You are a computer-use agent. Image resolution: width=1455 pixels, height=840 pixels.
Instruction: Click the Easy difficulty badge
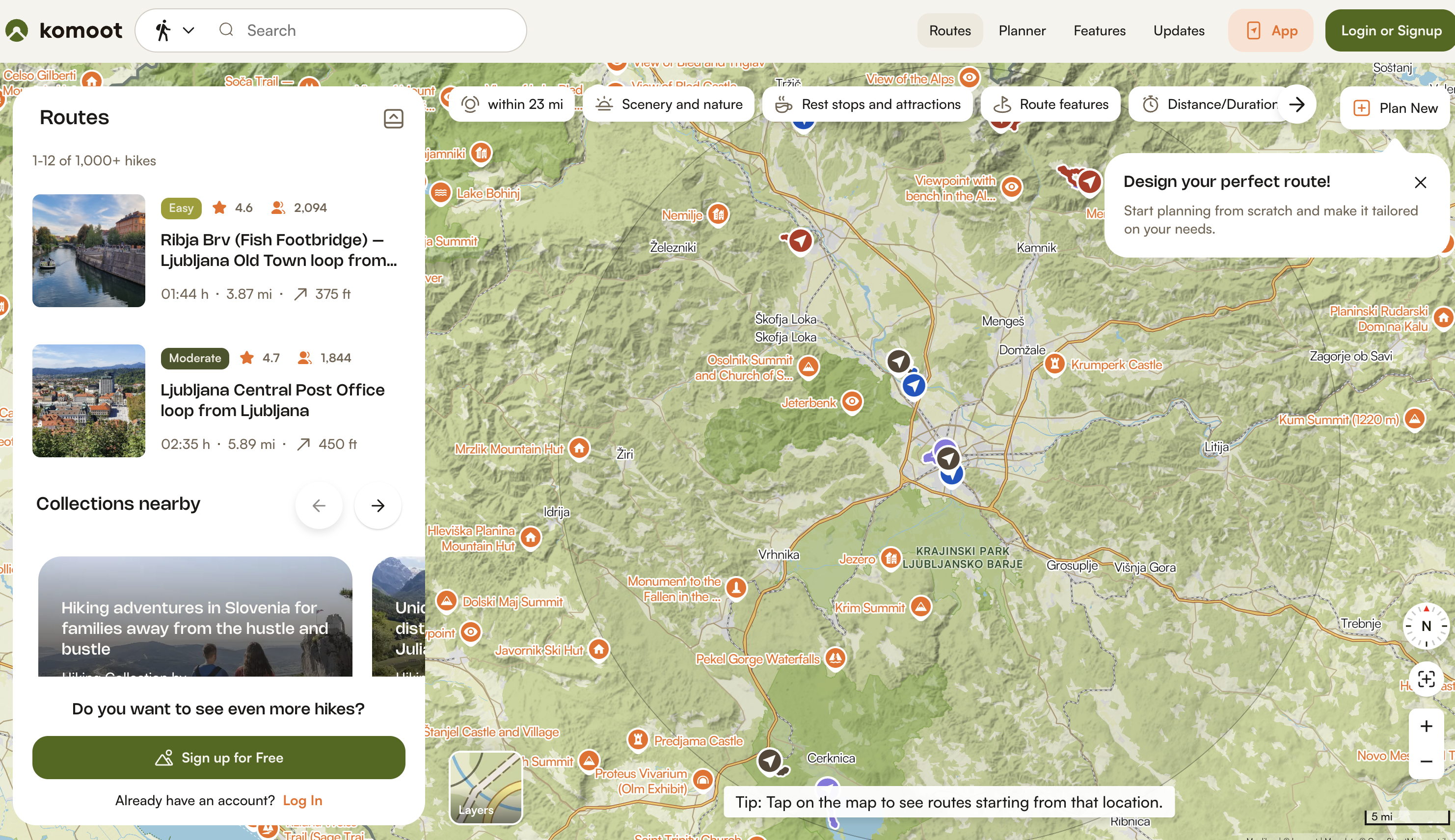[x=181, y=208]
